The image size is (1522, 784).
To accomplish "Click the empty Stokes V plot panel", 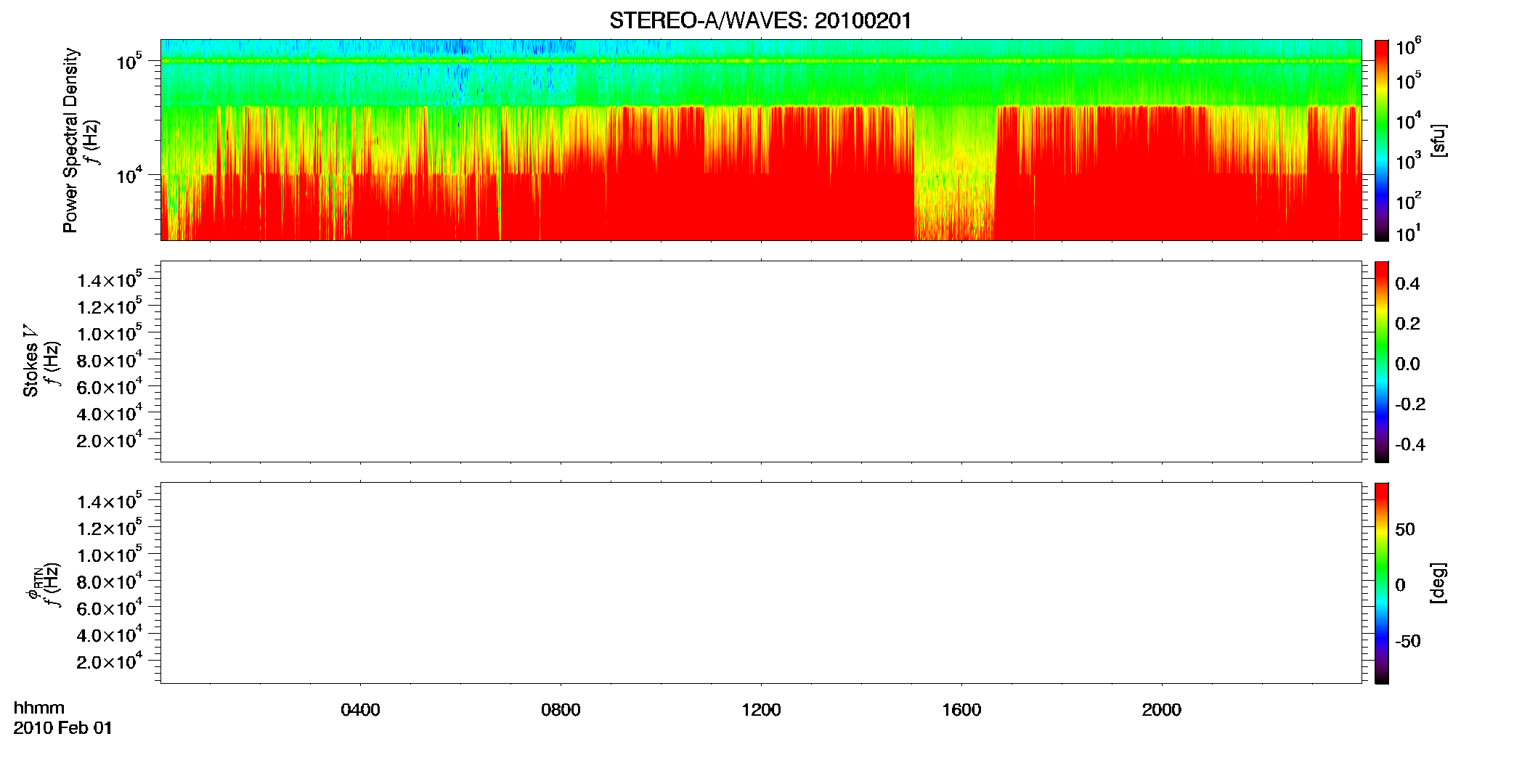I will tap(761, 362).
